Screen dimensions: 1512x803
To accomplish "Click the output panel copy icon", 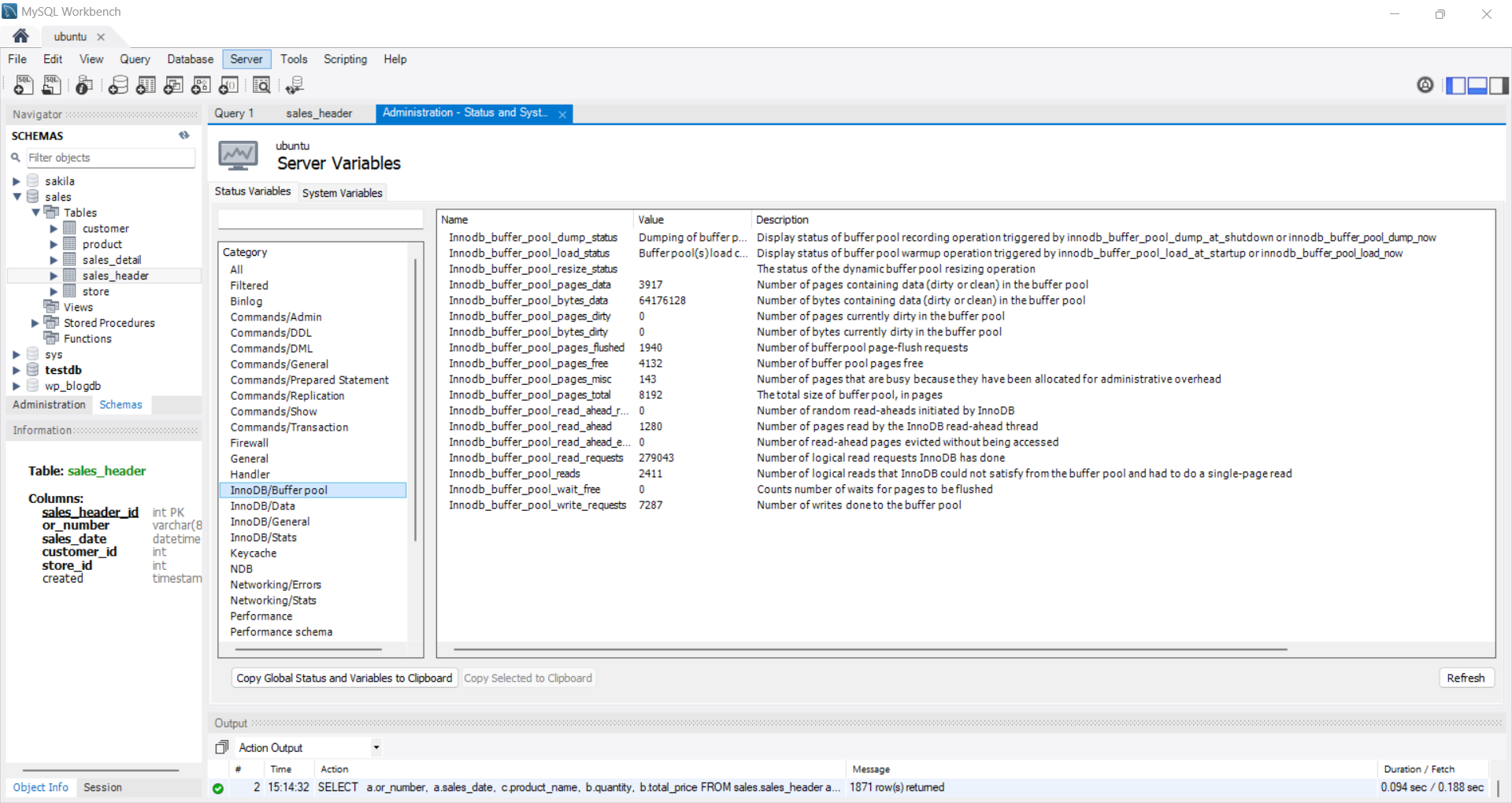I will 222,747.
